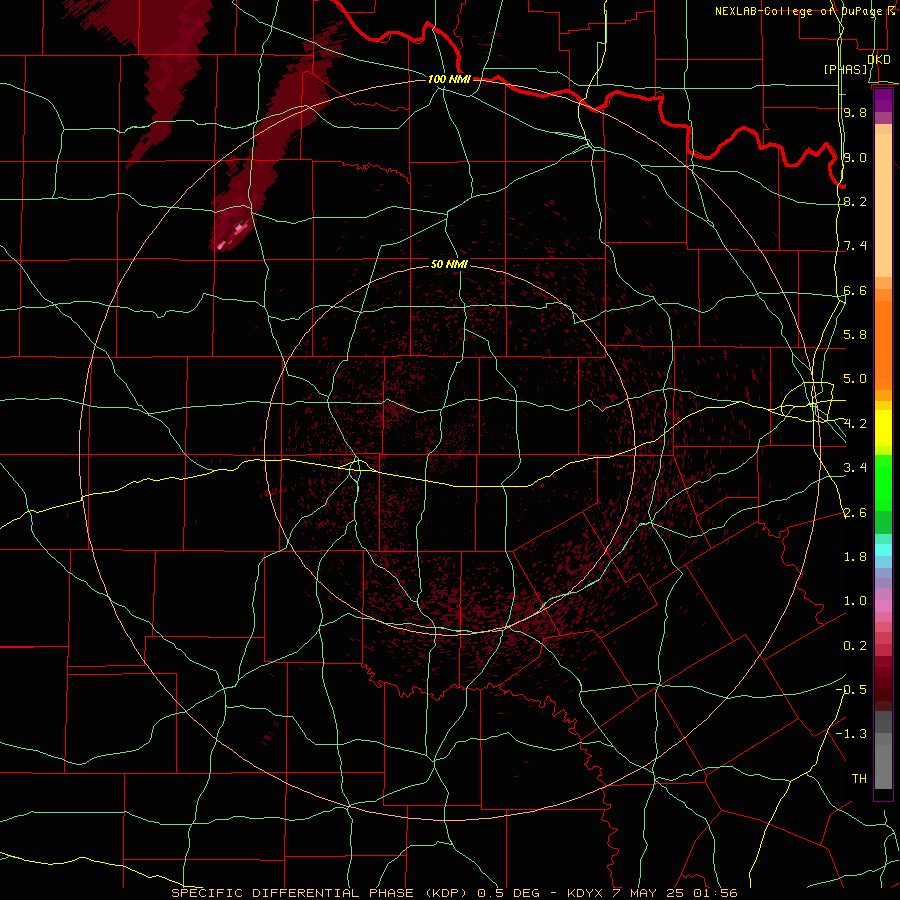Click the 1.8 scale value
The width and height of the screenshot is (900, 900).
click(855, 557)
